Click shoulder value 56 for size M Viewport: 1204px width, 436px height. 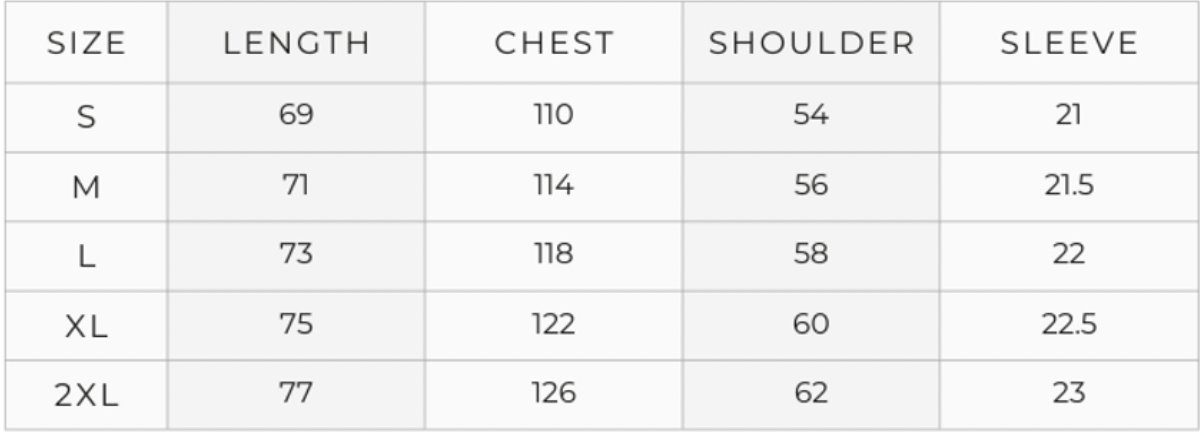(x=811, y=186)
